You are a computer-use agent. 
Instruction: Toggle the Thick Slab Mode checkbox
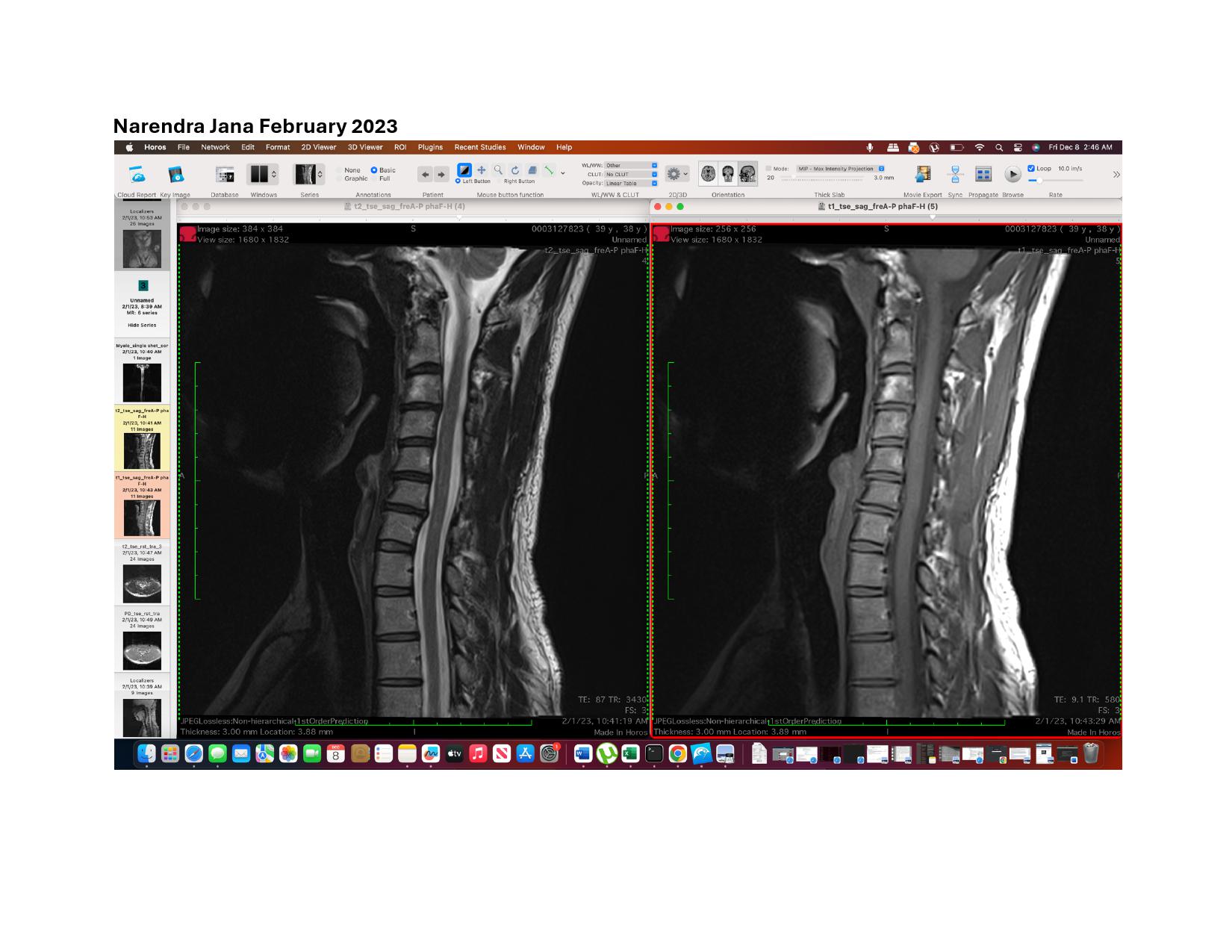pos(768,169)
